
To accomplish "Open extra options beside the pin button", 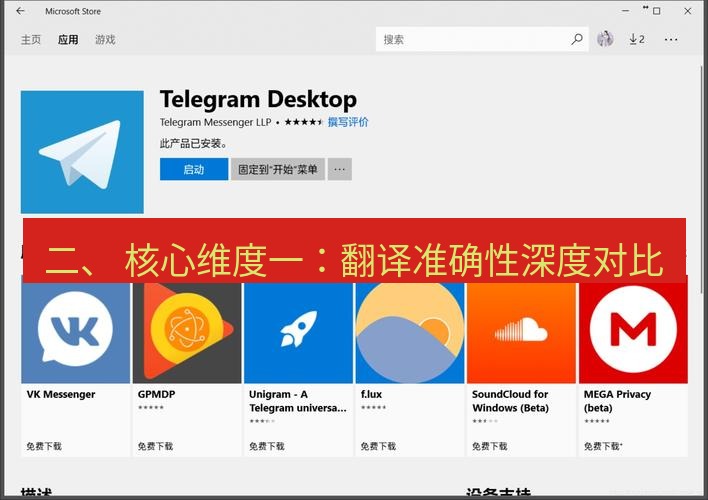I will tap(340, 169).
